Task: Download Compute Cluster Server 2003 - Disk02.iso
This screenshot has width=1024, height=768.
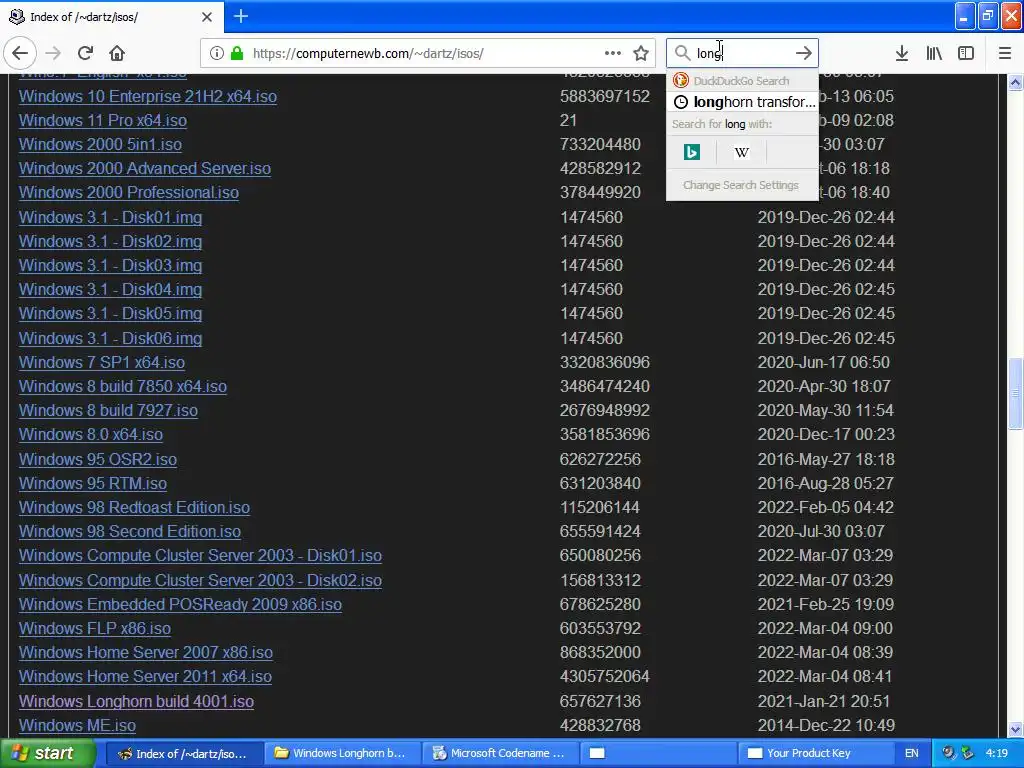Action: point(200,580)
